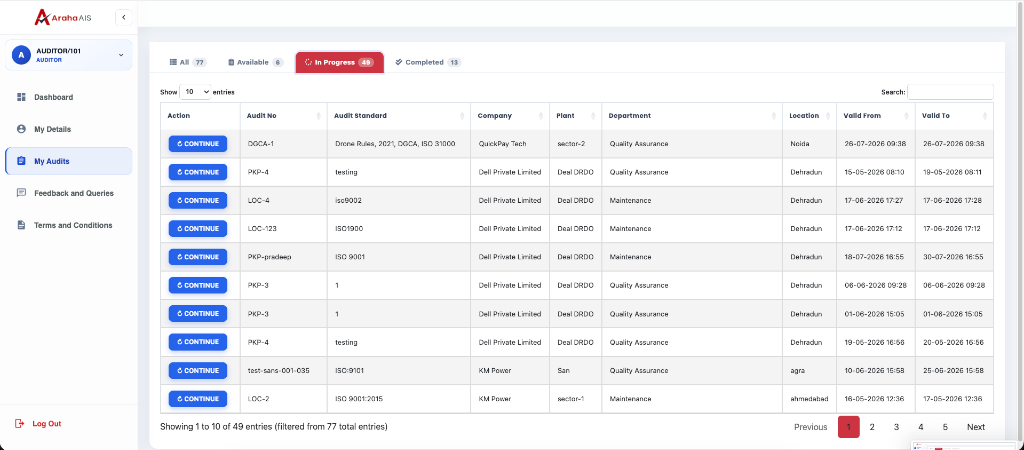1024x450 pixels.
Task: Sort table by Valid From column
Action: click(876, 116)
